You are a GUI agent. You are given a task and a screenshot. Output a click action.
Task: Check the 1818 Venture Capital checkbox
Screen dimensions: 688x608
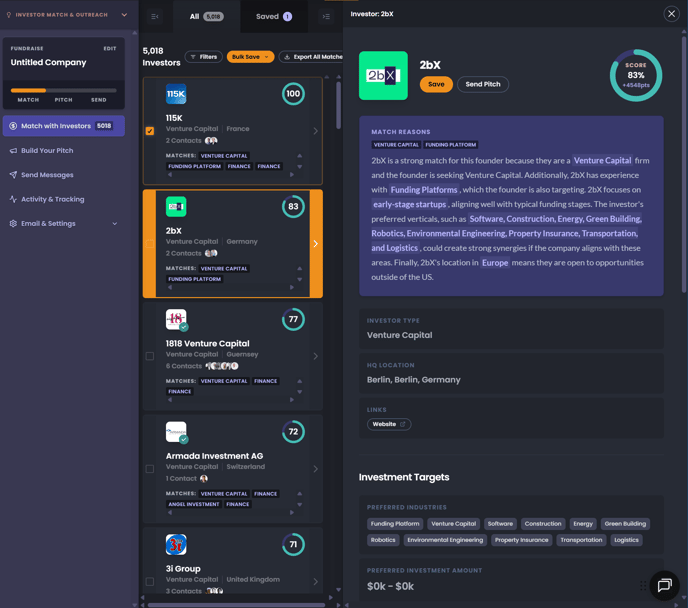tap(150, 356)
